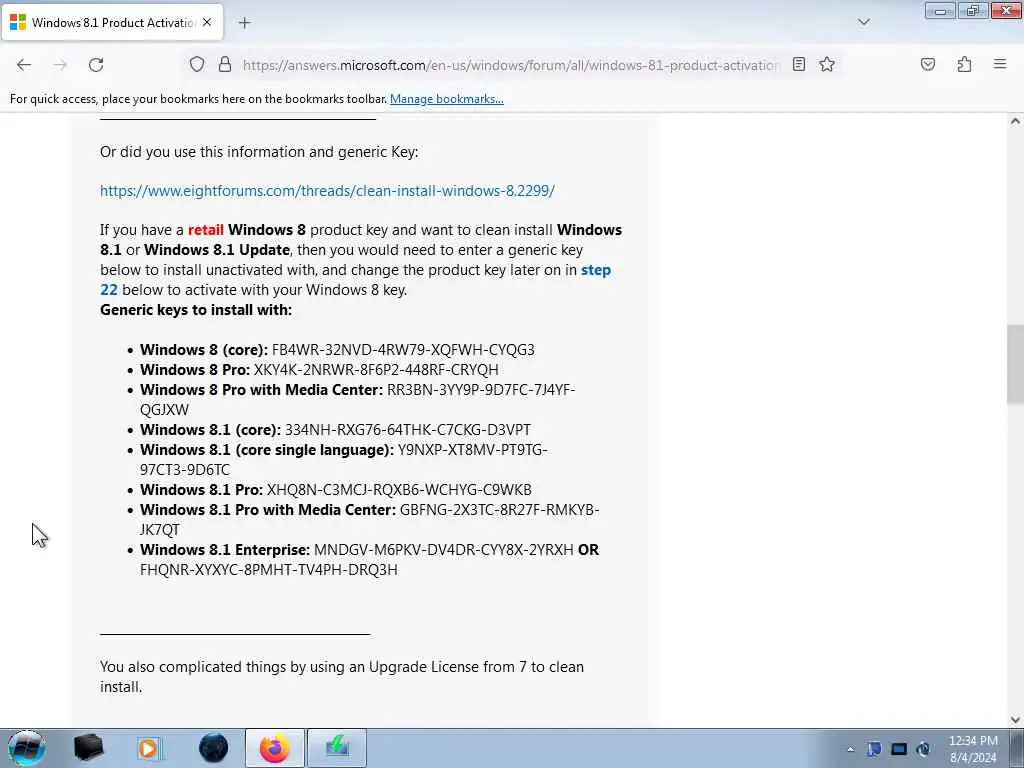Click Windows 8 Pro key XKY4K text
The image size is (1024, 768).
tap(376, 370)
